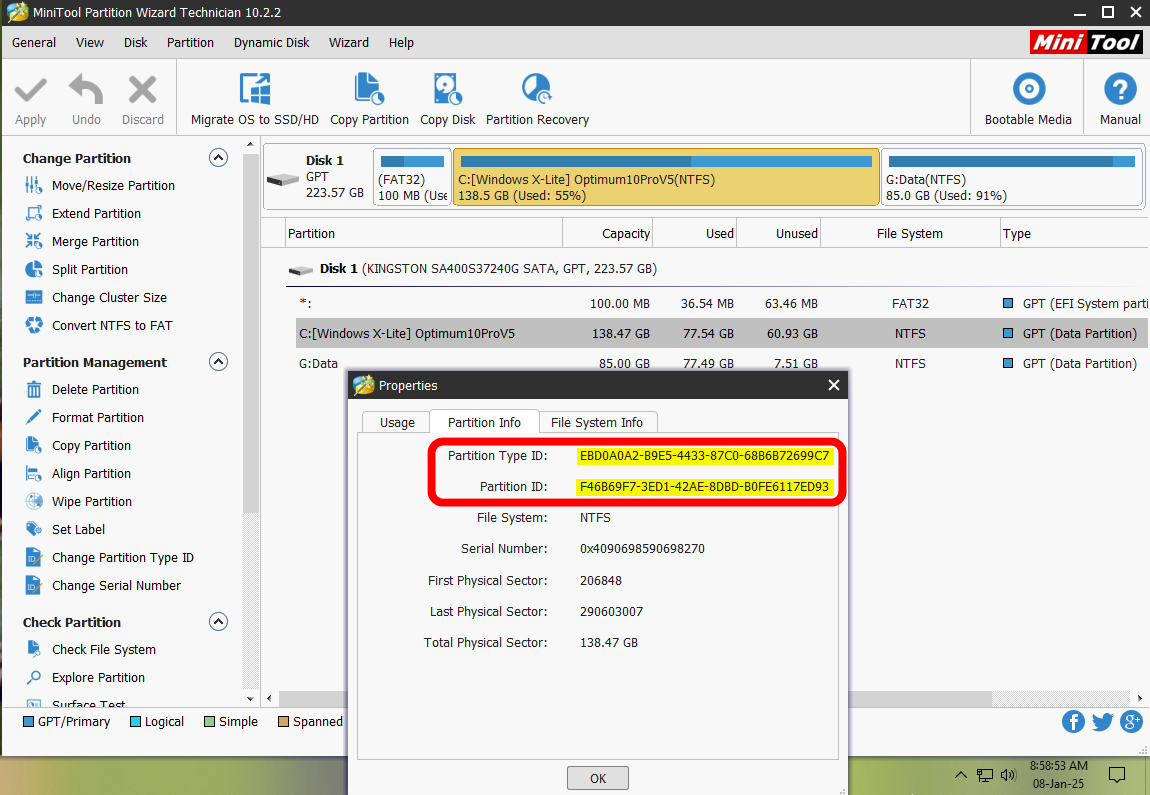This screenshot has height=795, width=1150.
Task: Choose Align Partition
Action: pos(91,473)
